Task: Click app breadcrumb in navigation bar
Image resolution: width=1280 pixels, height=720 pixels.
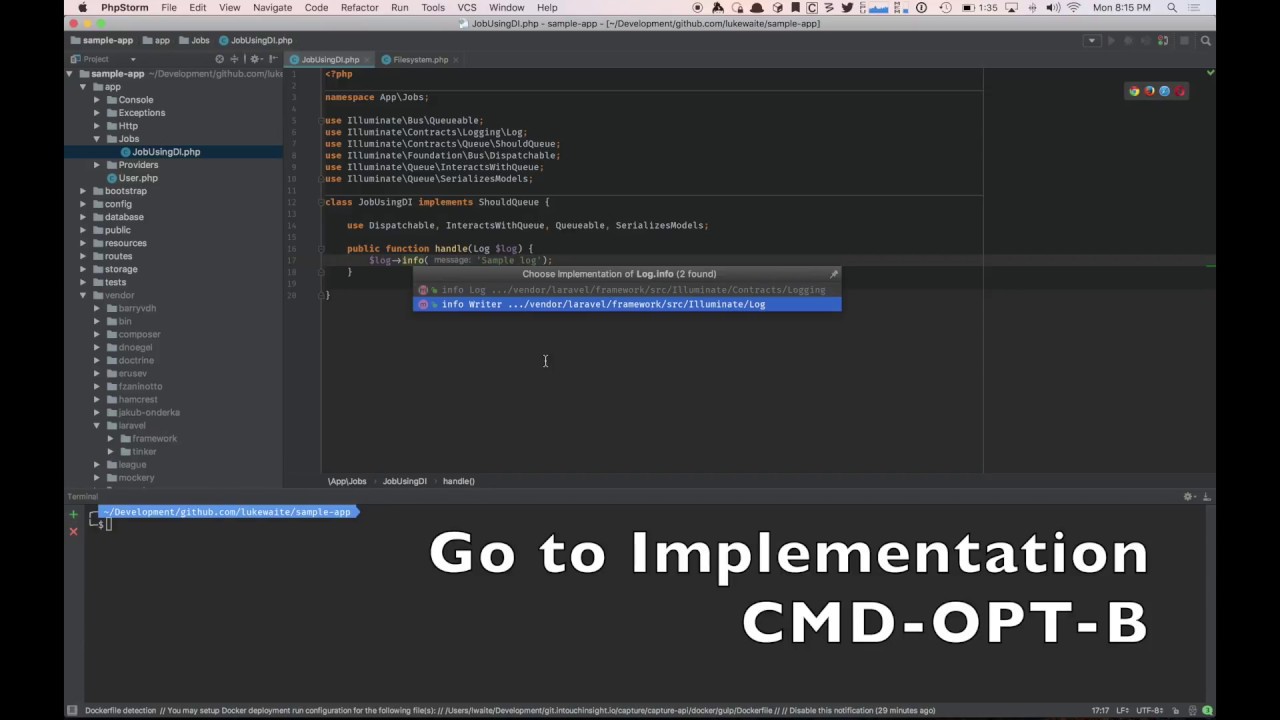Action: [x=156, y=41]
